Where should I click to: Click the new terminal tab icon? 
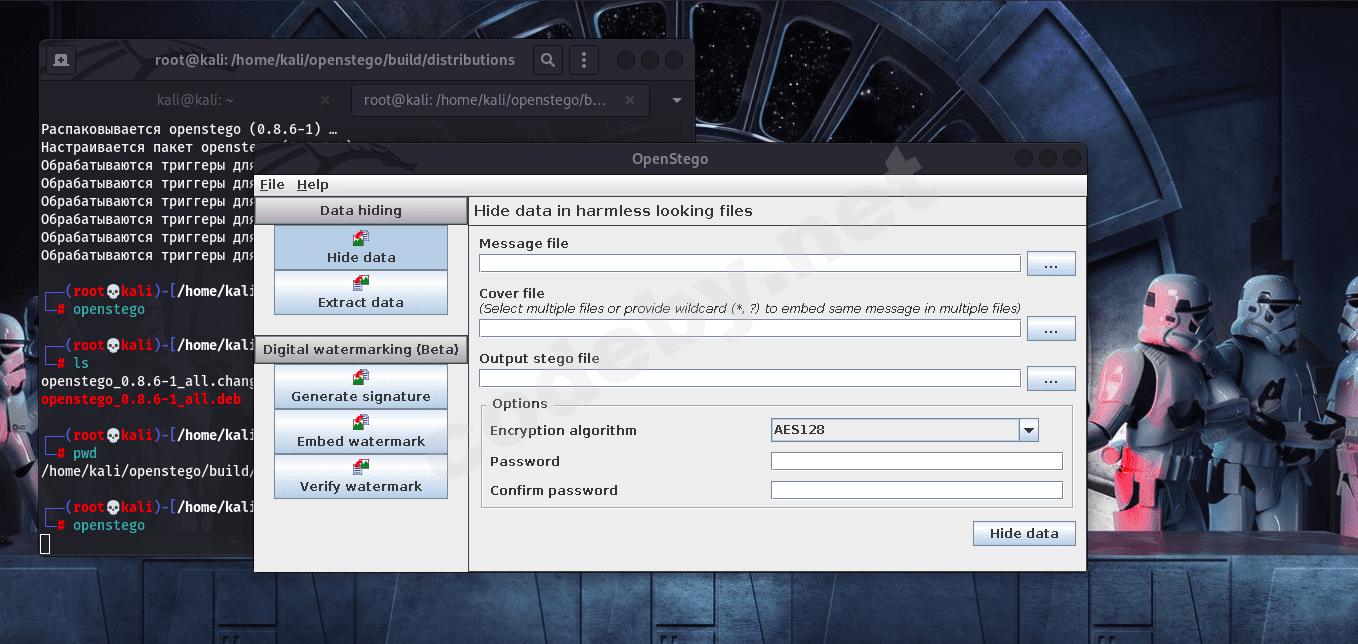tap(61, 60)
